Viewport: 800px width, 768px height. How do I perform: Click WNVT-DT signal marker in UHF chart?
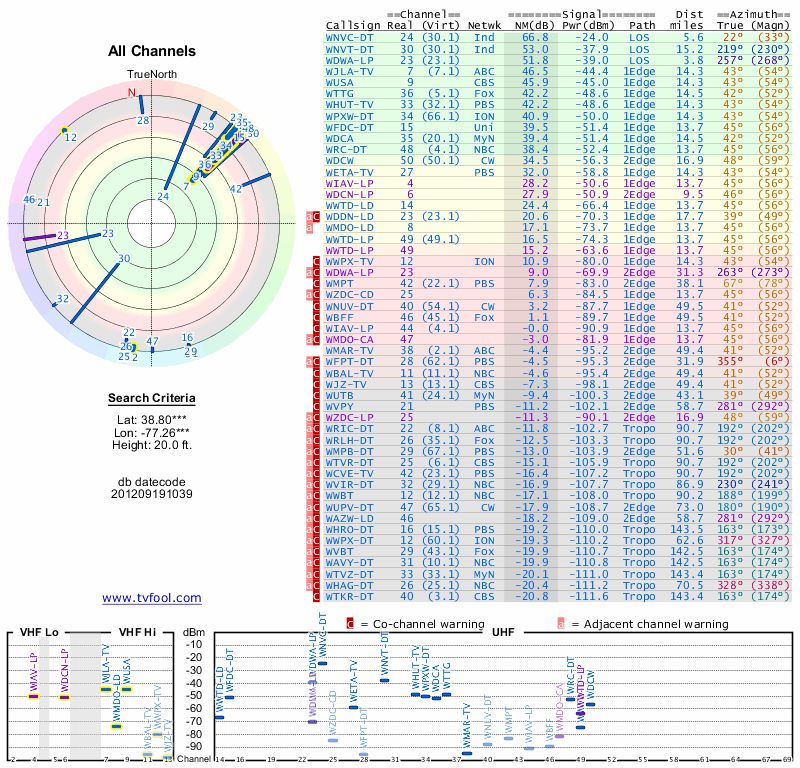click(x=385, y=680)
